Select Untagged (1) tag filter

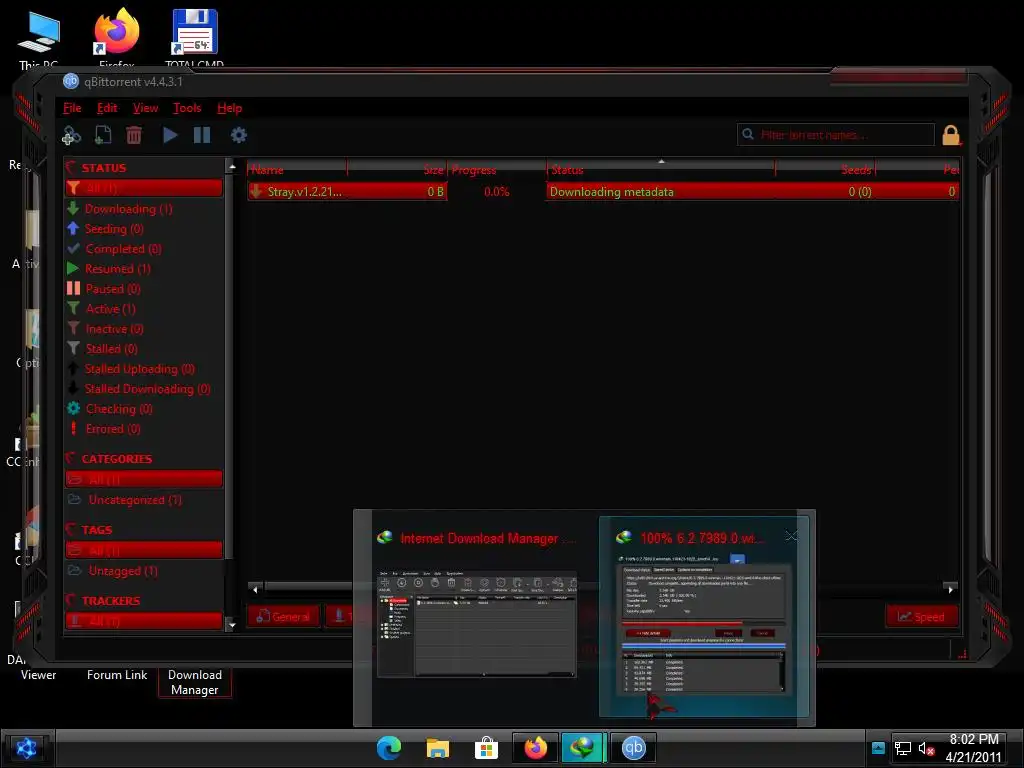[123, 571]
